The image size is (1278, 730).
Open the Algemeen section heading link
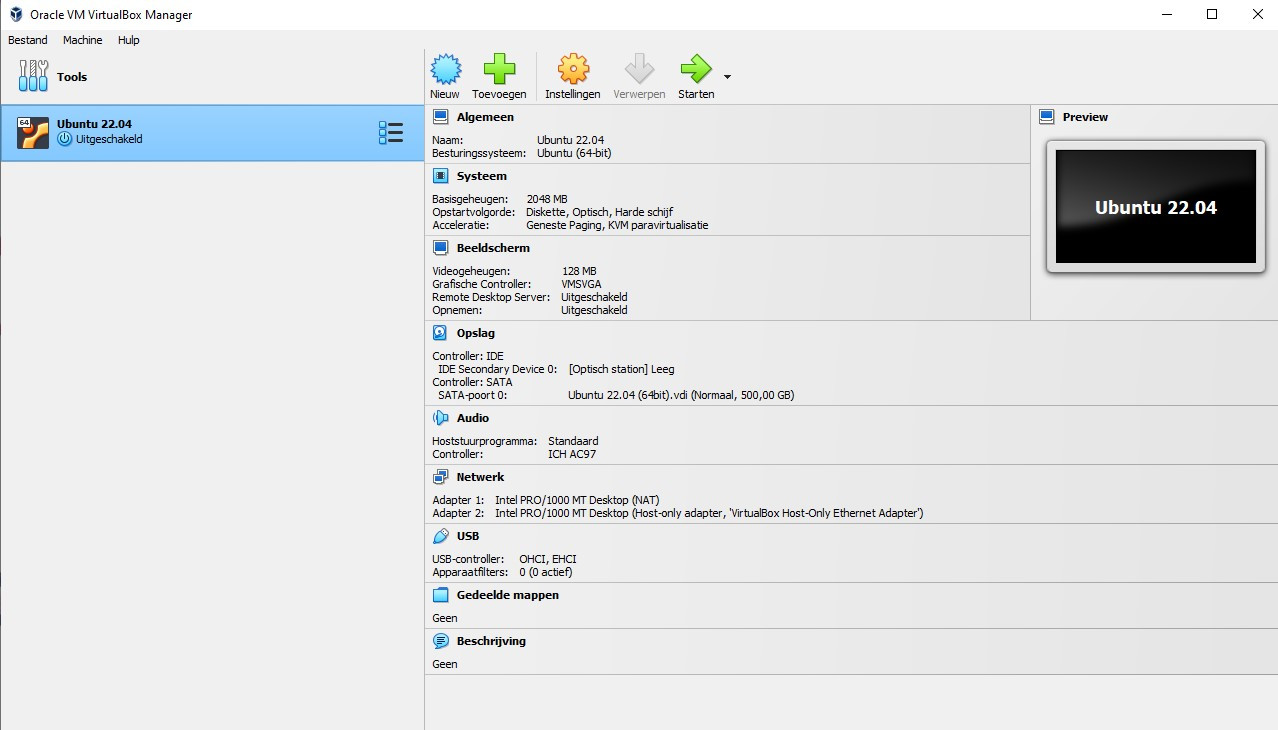coord(485,117)
